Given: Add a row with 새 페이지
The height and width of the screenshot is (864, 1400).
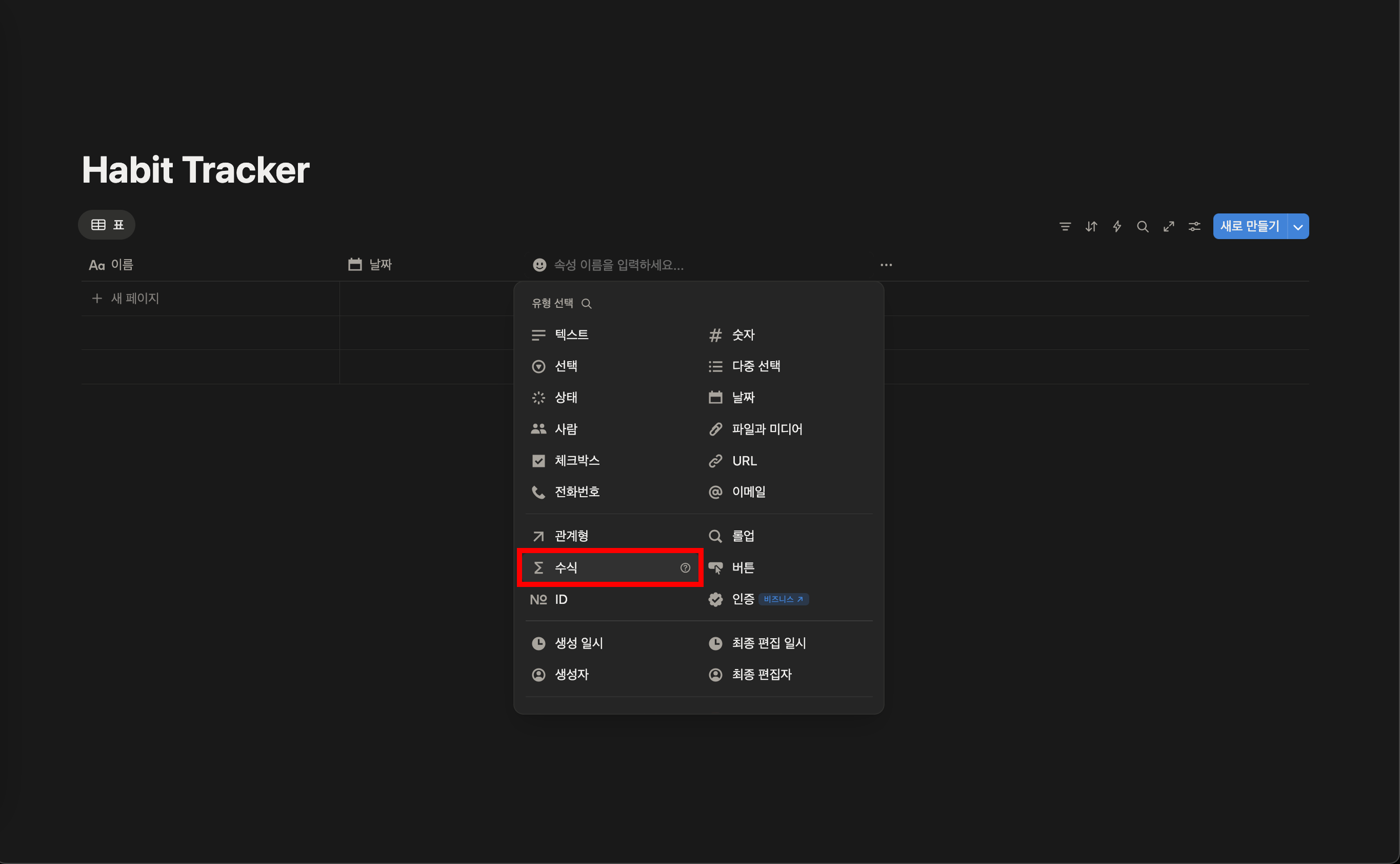Looking at the screenshot, I should point(134,298).
